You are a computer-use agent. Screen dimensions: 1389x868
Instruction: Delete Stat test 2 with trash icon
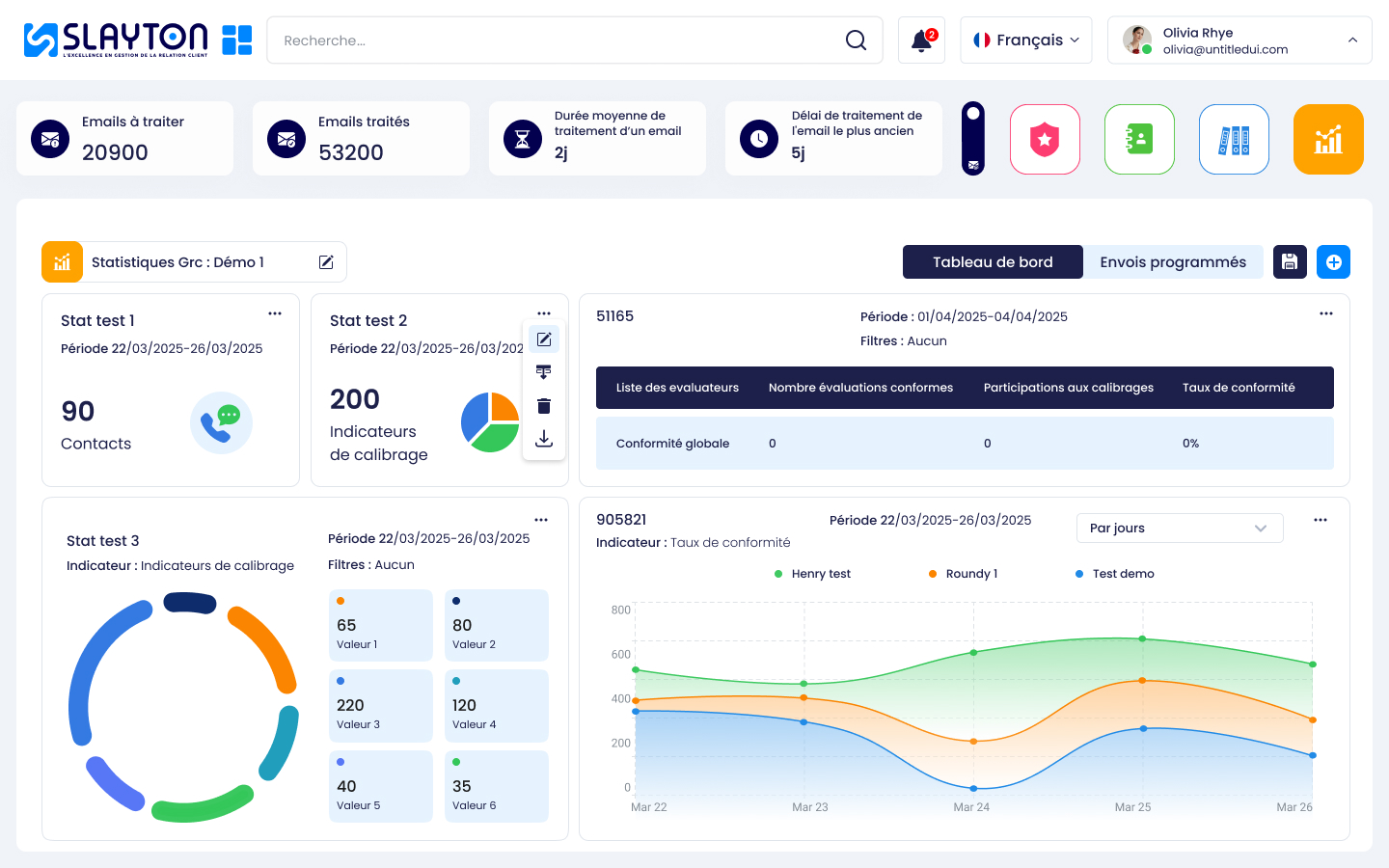tap(544, 406)
